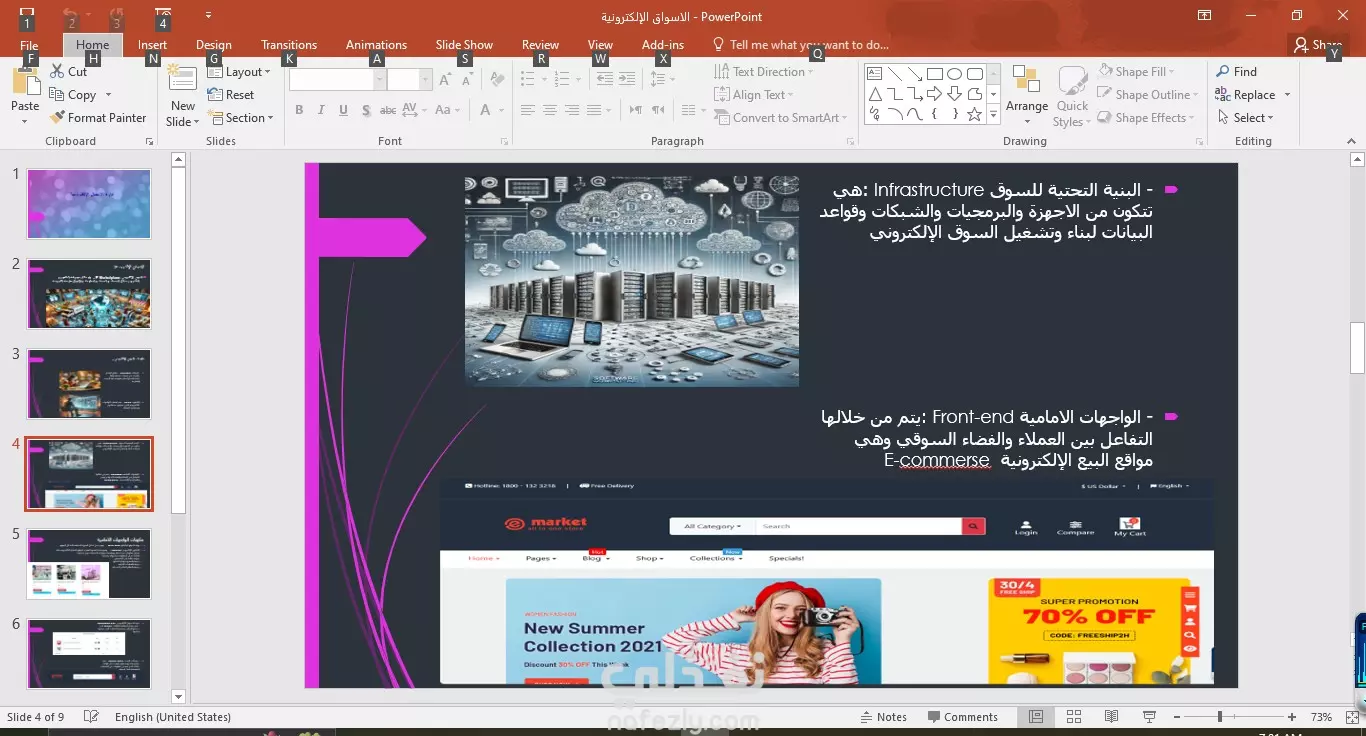Screen dimensions: 1366x736
Task: Open the File tab
Action: 29,45
